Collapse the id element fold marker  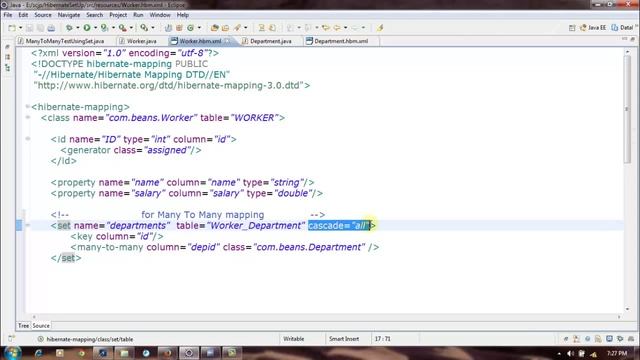tap(28, 139)
